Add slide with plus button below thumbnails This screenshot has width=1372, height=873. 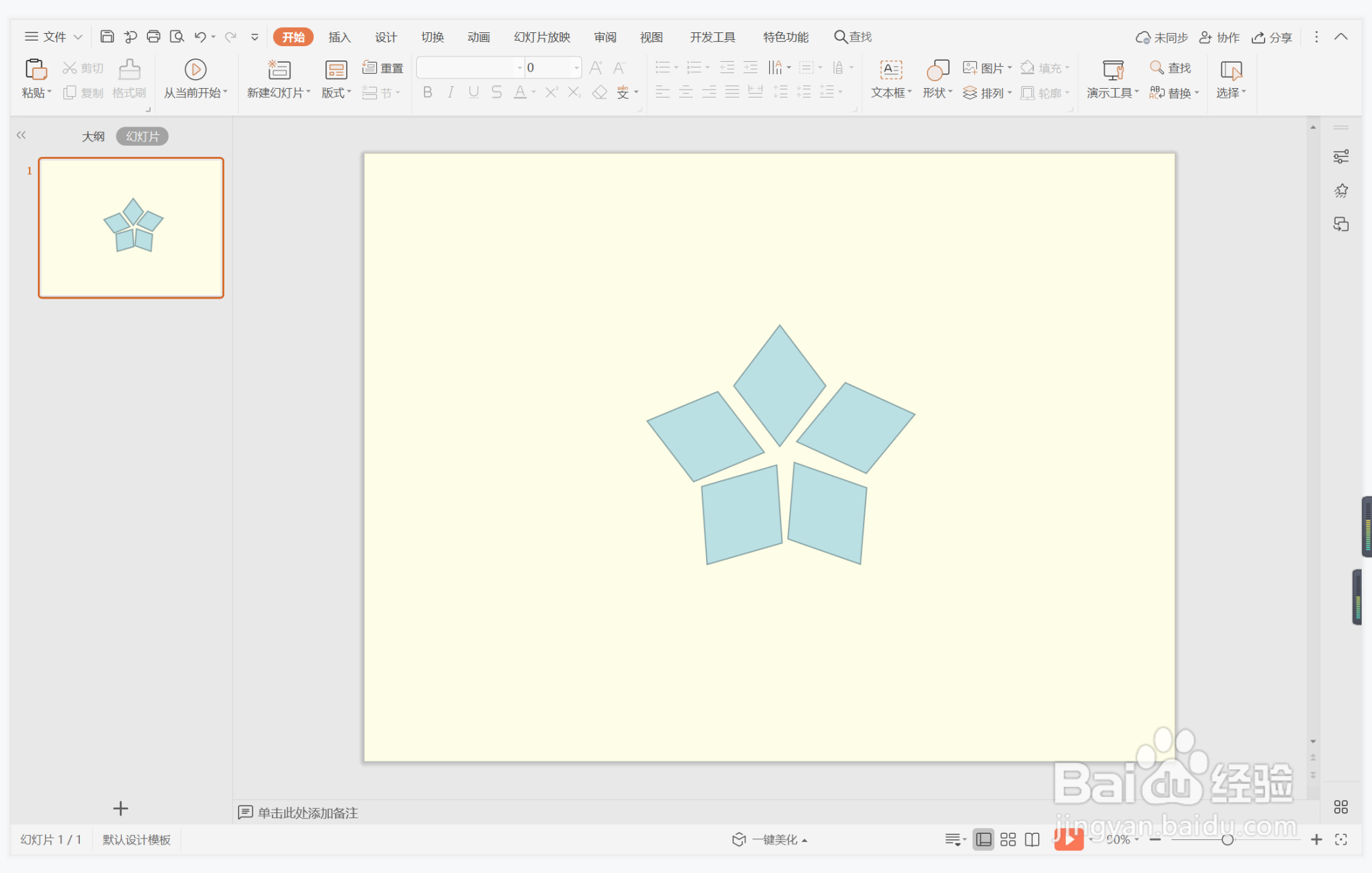pos(120,808)
